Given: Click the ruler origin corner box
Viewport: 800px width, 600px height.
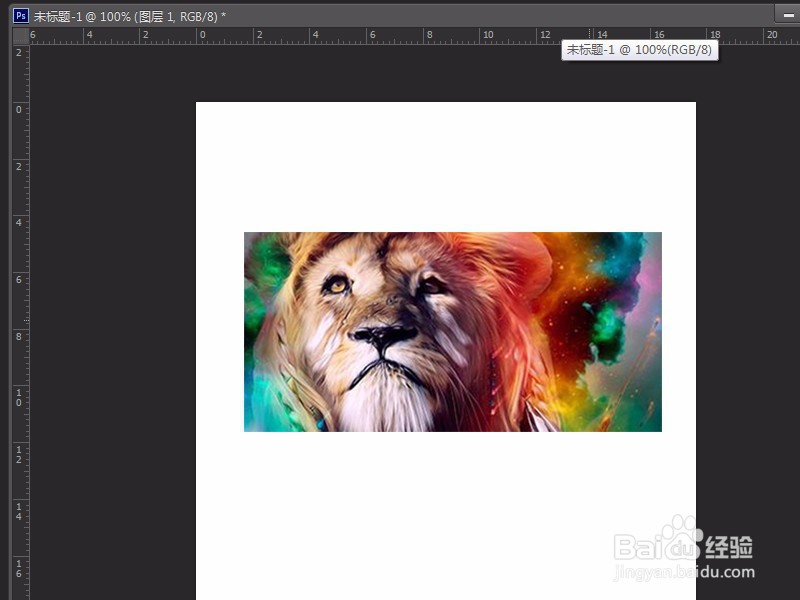Looking at the screenshot, I should pos(20,36).
